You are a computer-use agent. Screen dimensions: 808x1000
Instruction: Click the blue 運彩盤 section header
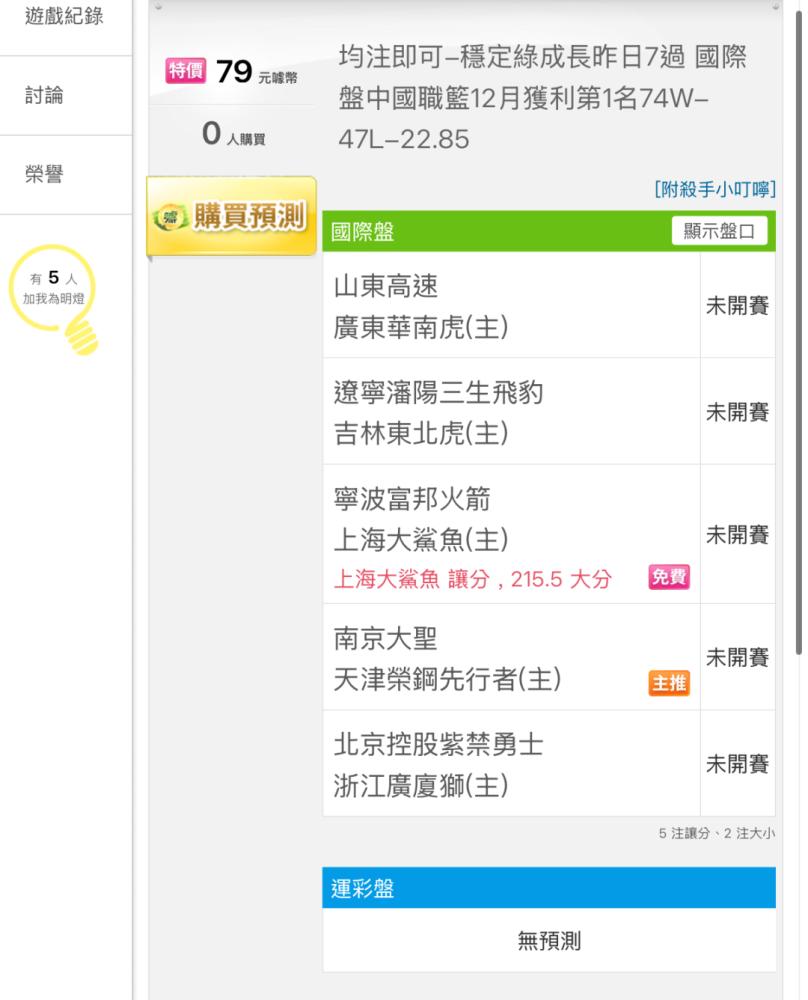point(548,888)
